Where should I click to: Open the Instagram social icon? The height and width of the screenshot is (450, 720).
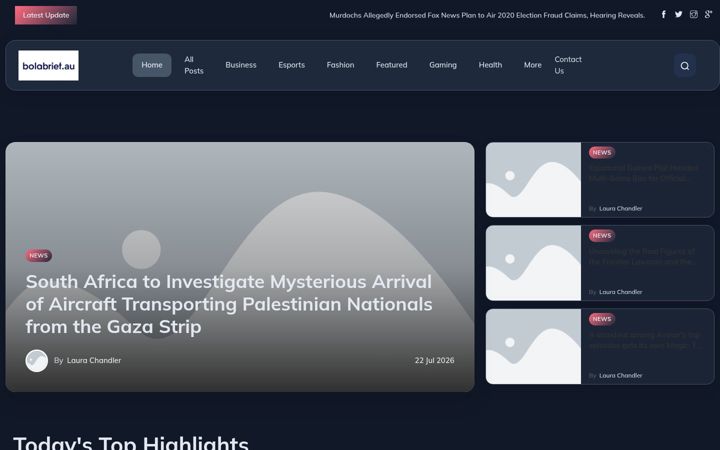click(x=693, y=15)
